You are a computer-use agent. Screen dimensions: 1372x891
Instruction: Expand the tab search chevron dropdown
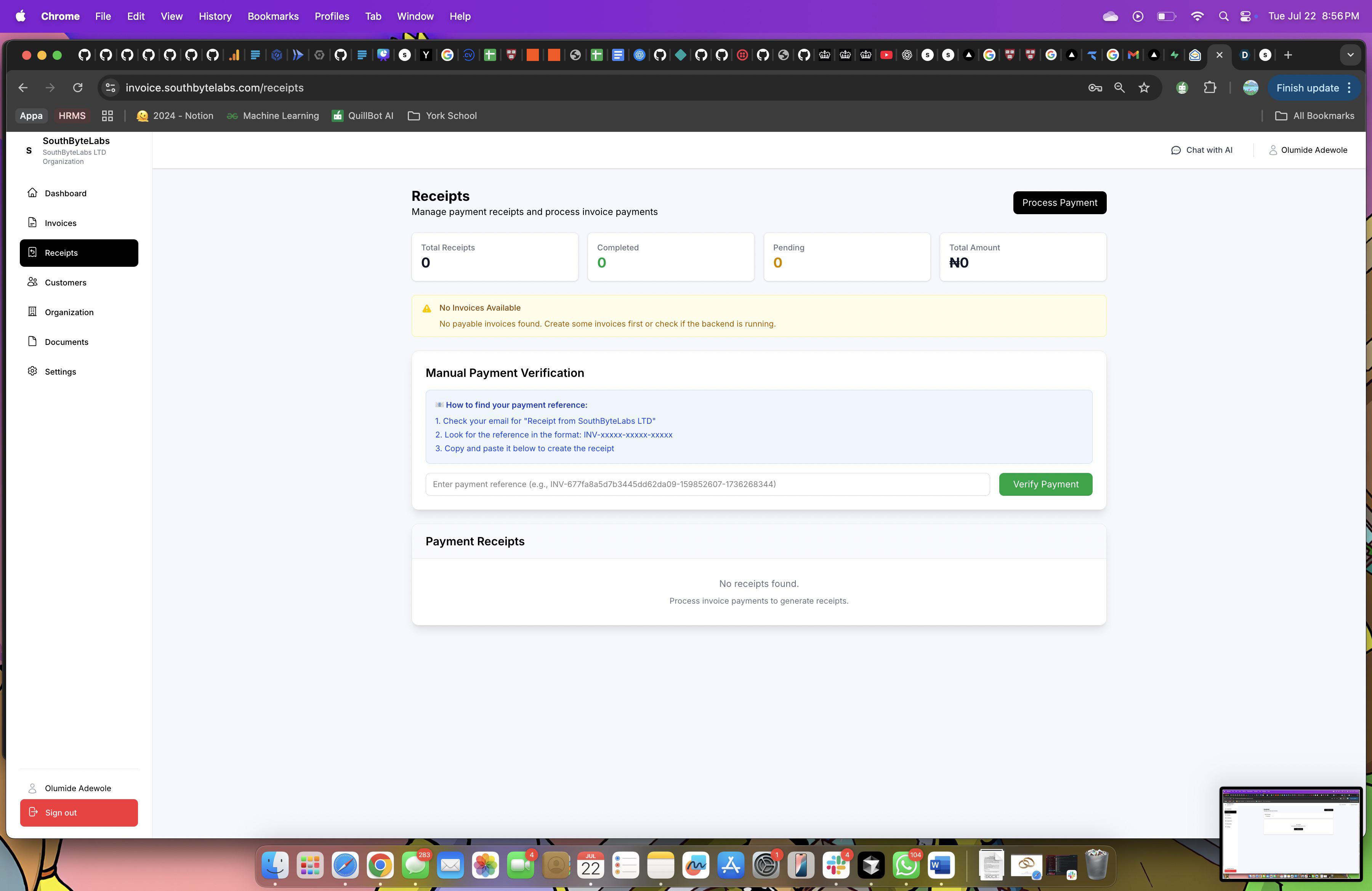(1350, 55)
